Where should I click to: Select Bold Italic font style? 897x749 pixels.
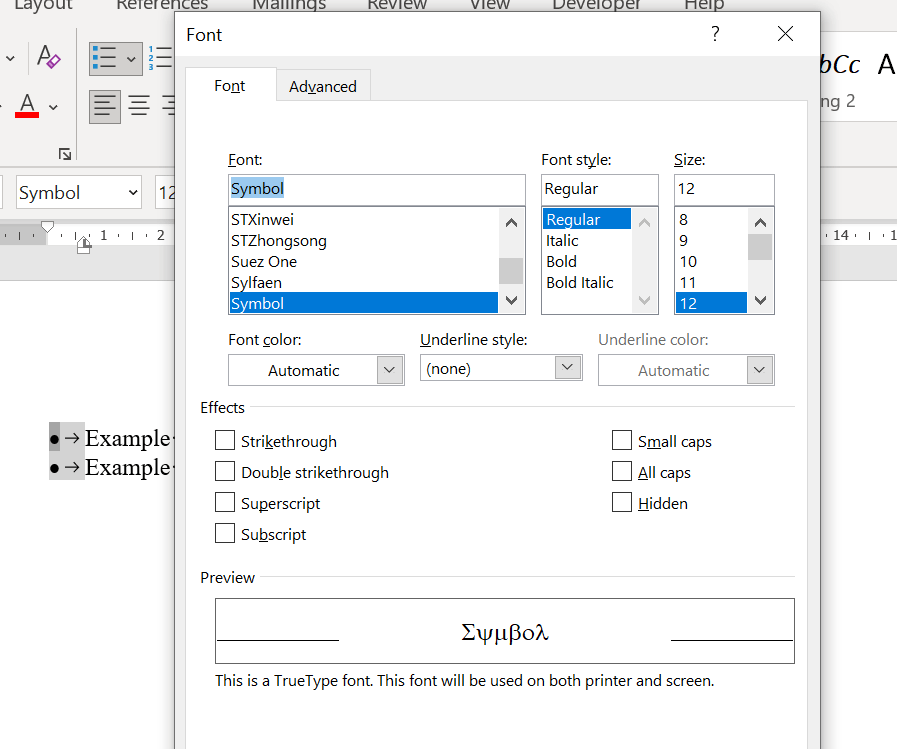pyautogui.click(x=586, y=283)
